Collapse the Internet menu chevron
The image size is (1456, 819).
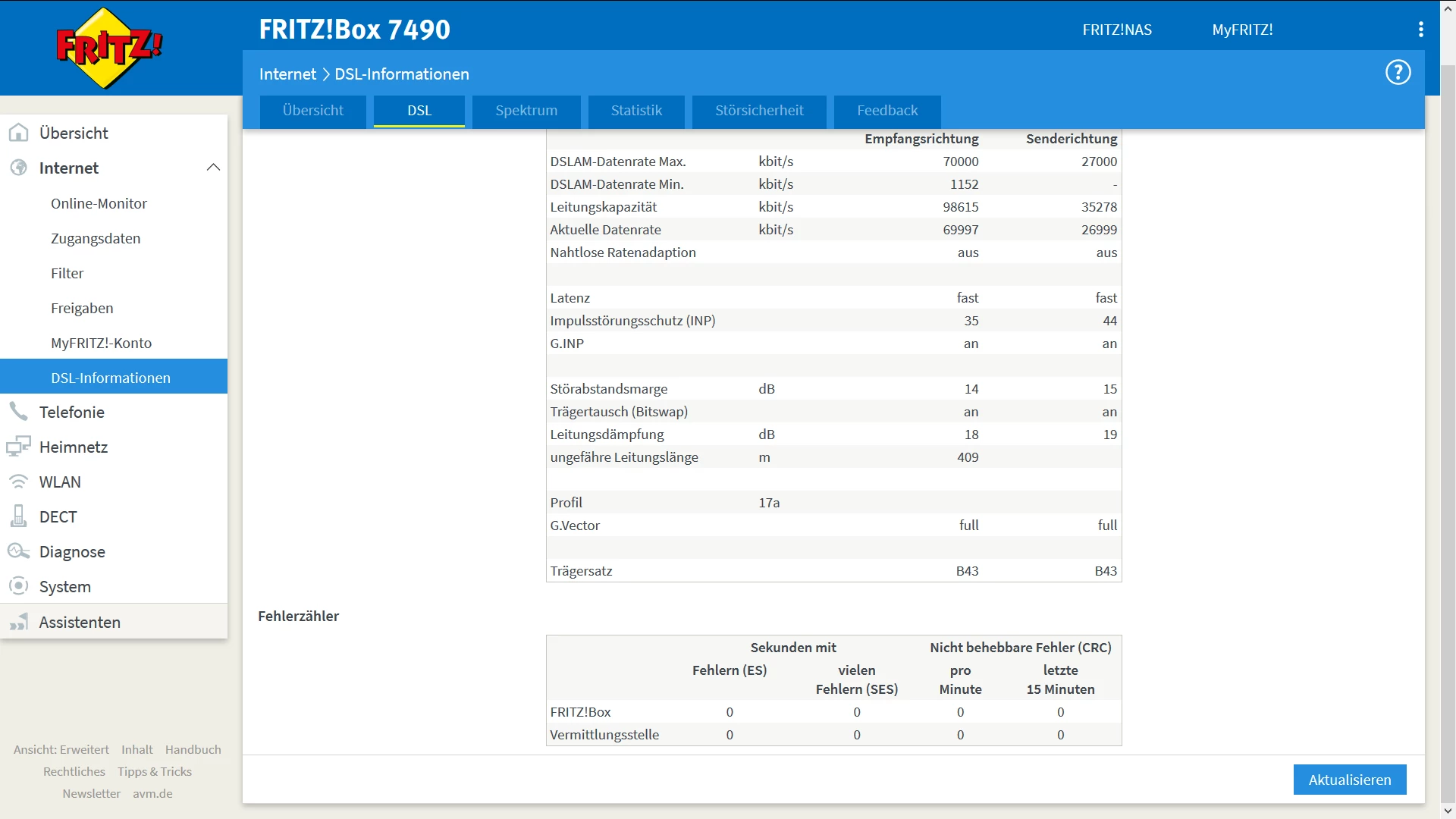pyautogui.click(x=213, y=168)
